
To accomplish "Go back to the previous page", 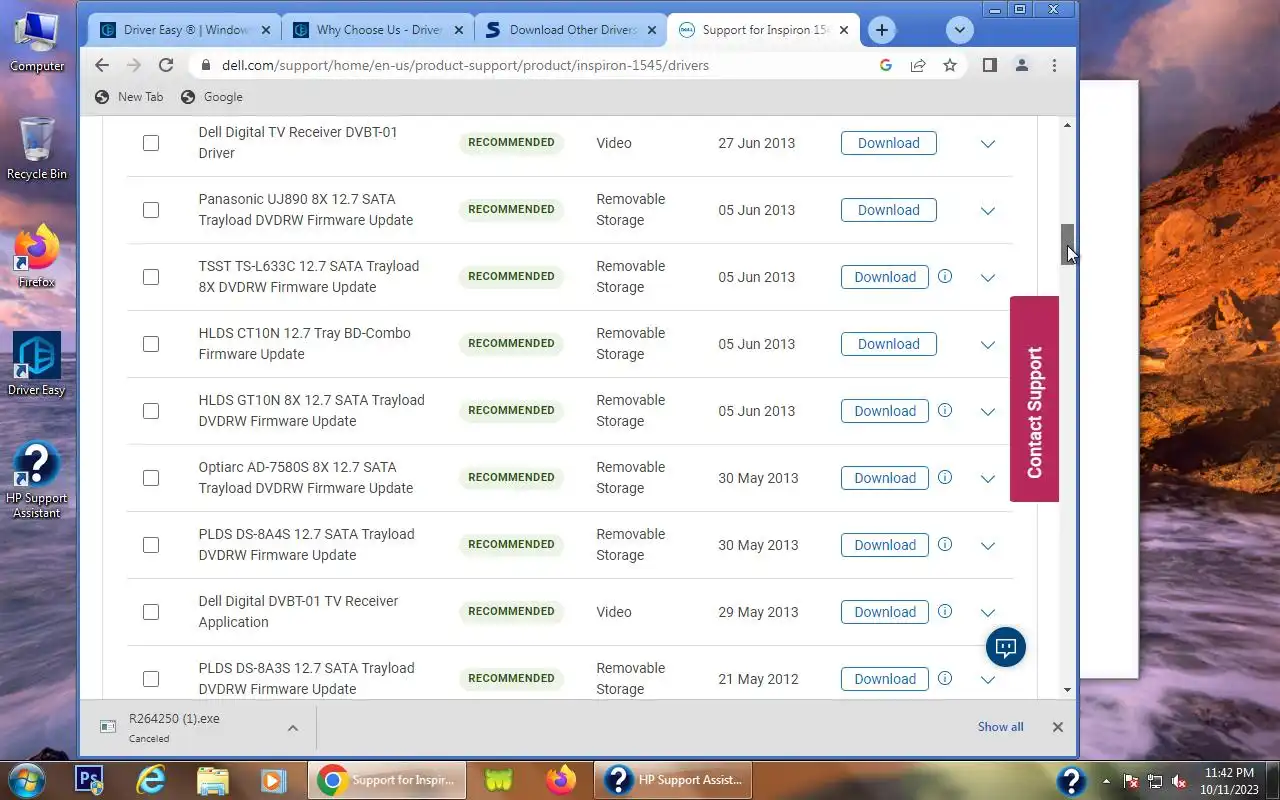I will click(x=102, y=65).
